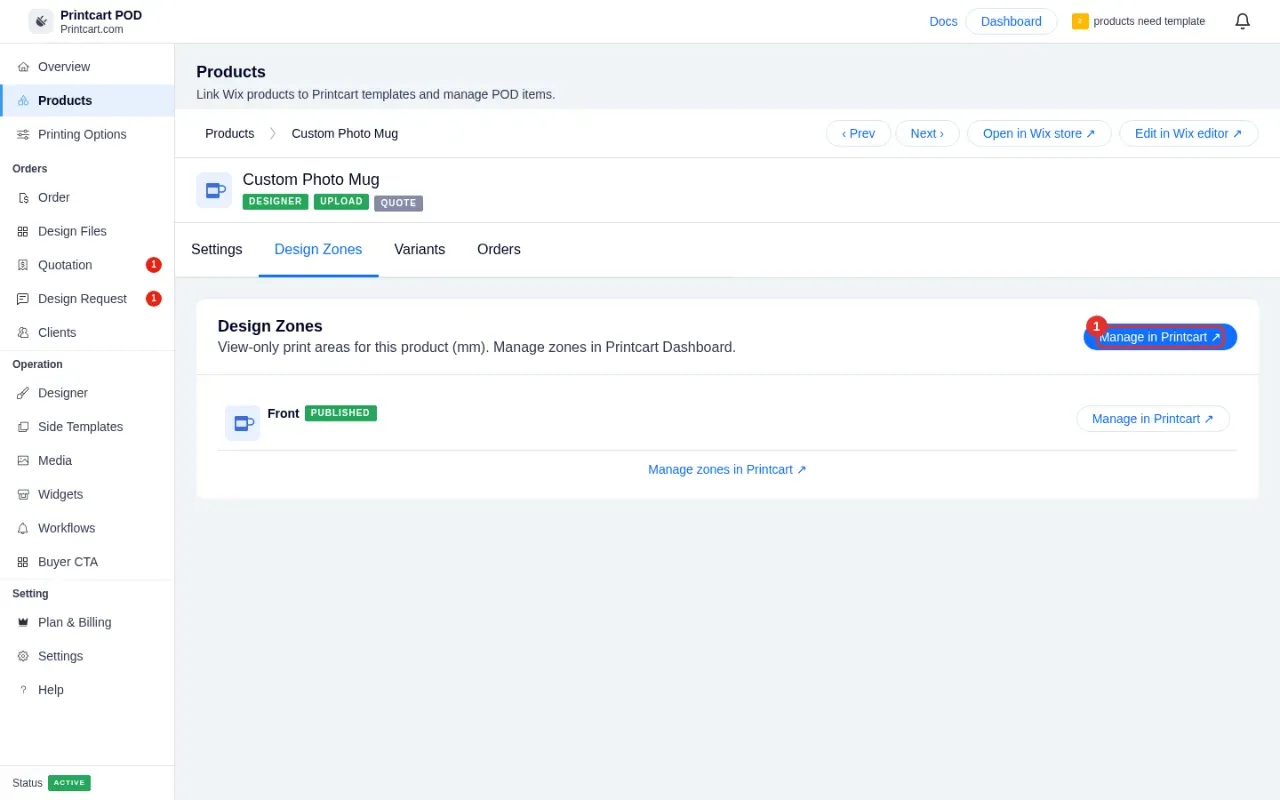Click the Printcart POD logo icon

[41, 21]
